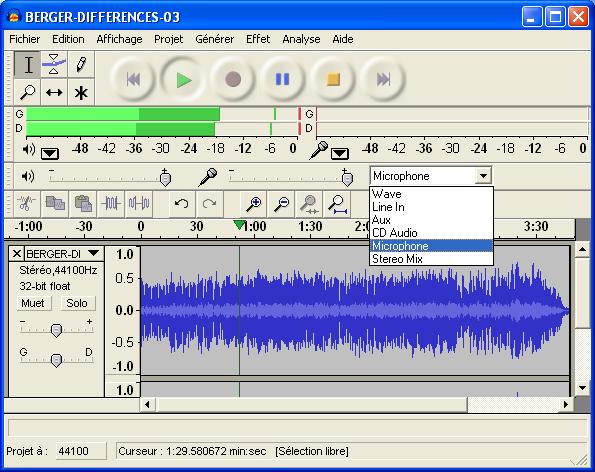
Task: Select the Envelope tool
Action: coord(54,65)
